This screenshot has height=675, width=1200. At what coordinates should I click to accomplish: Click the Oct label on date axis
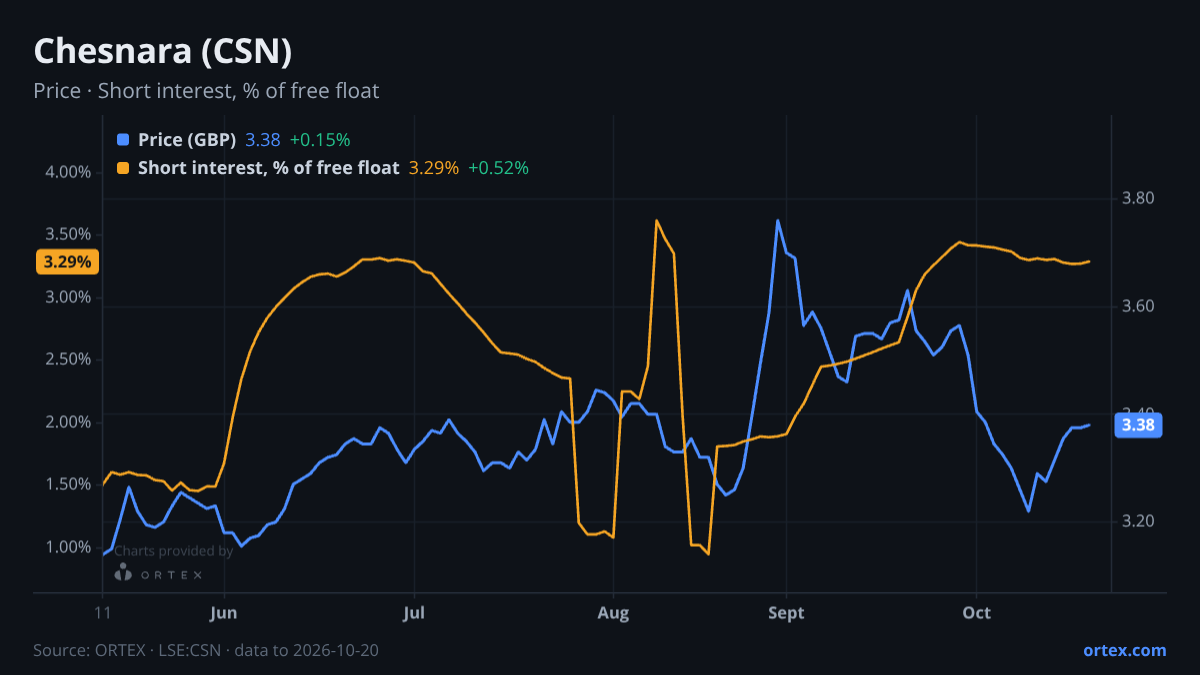(x=976, y=613)
